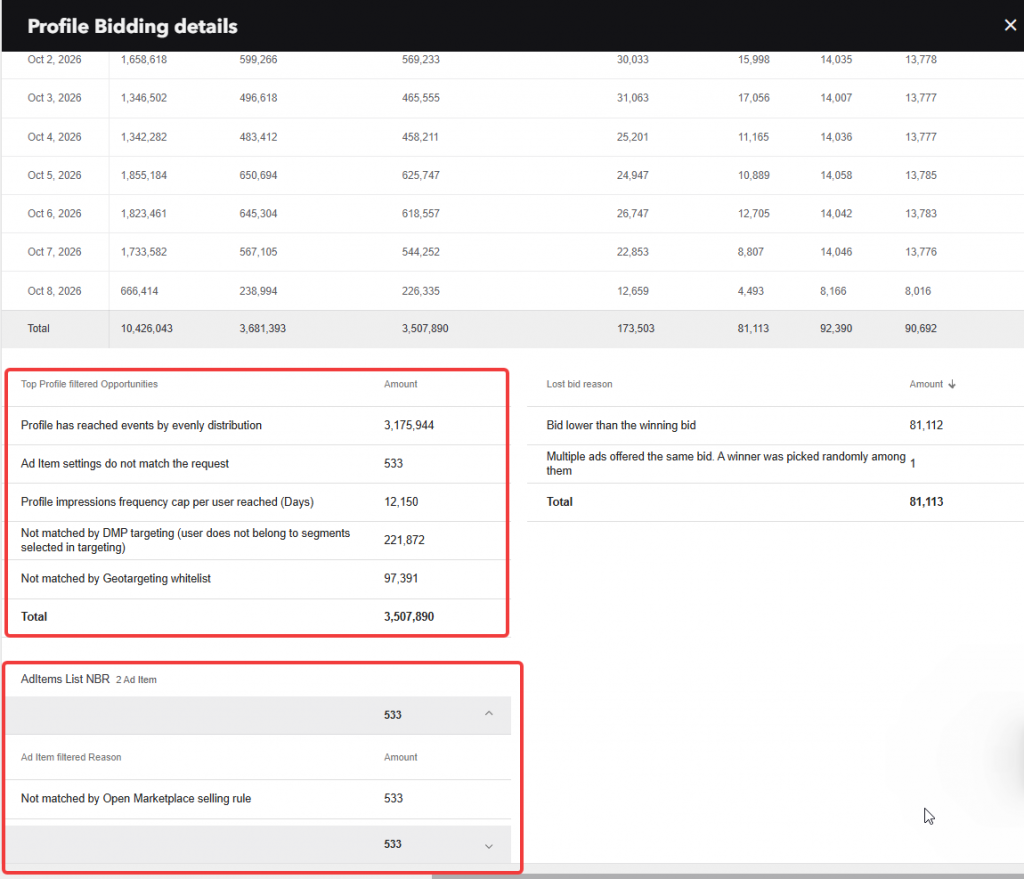
Task: Click 'Multiple ads offered the same bid' row
Action: click(x=775, y=464)
